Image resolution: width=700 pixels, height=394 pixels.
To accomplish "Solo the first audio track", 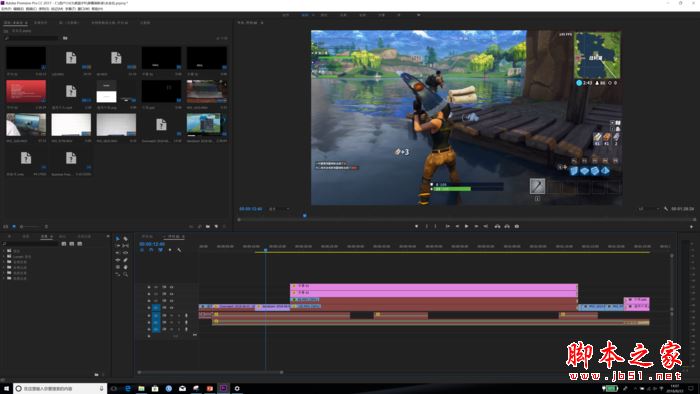I will pyautogui.click(x=179, y=315).
